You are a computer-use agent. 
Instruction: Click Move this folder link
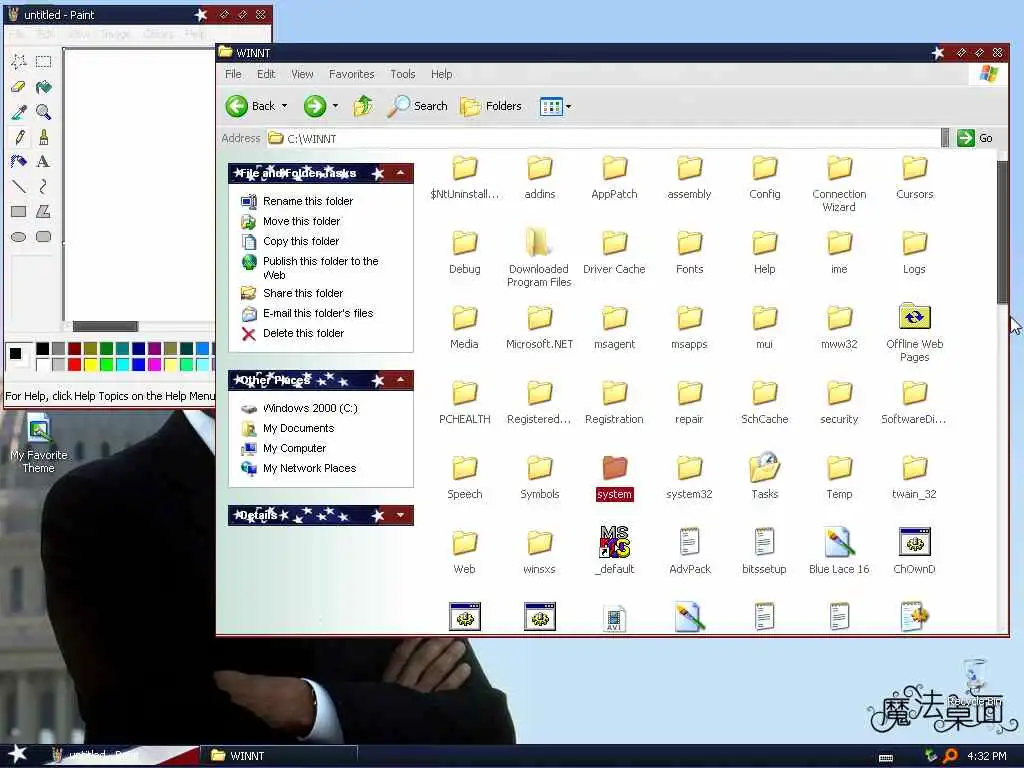[x=302, y=221]
